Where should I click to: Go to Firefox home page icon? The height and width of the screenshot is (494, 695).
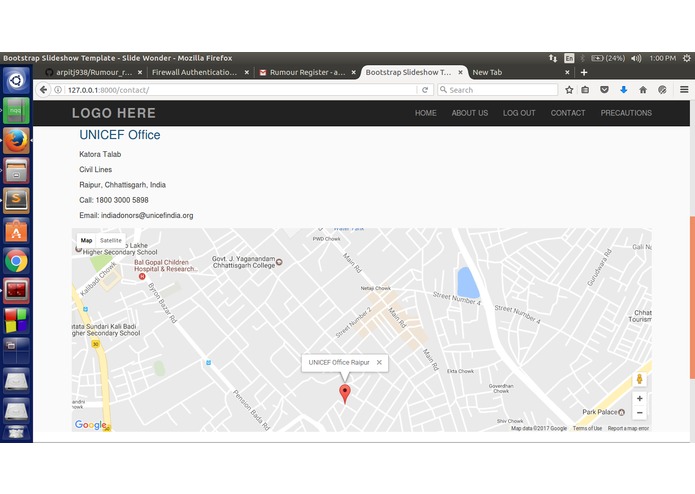point(643,90)
